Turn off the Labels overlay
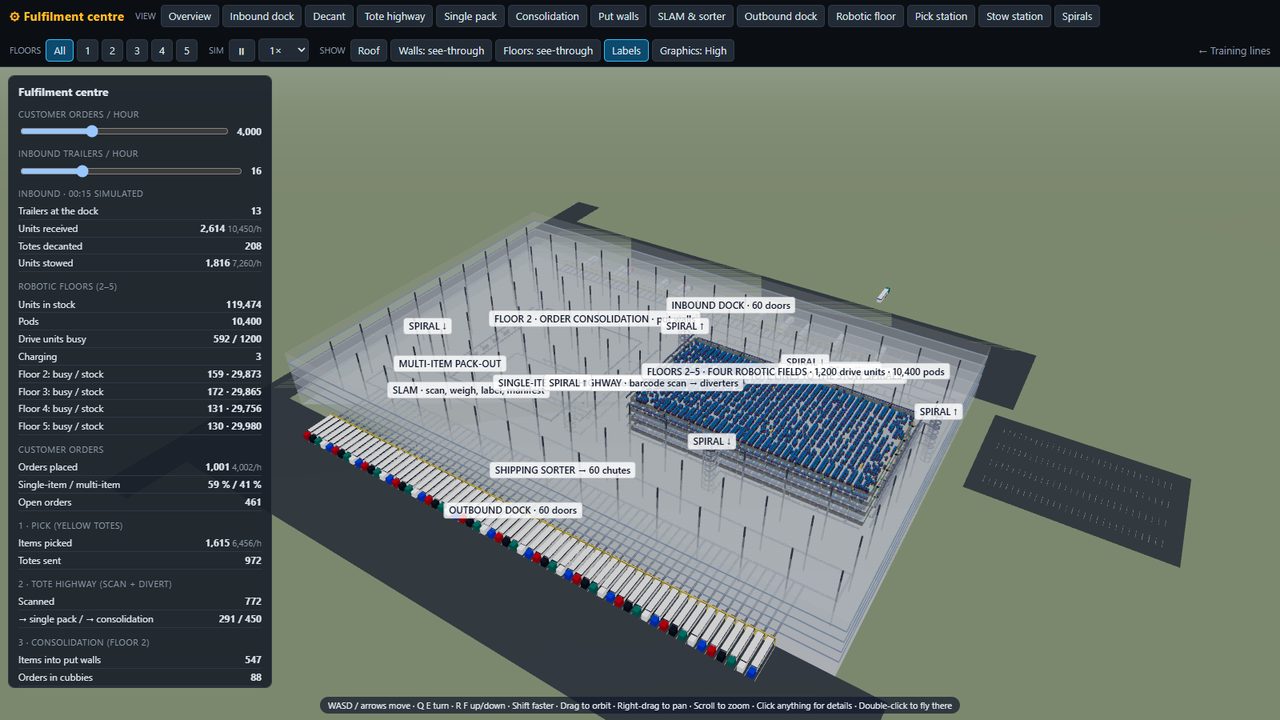Viewport: 1280px width, 720px height. point(626,50)
